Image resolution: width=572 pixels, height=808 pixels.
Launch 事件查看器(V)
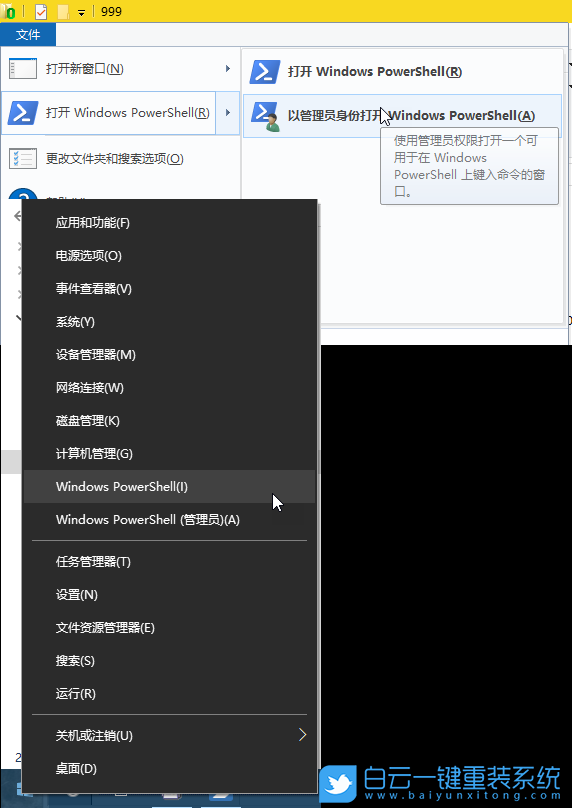tap(169, 289)
